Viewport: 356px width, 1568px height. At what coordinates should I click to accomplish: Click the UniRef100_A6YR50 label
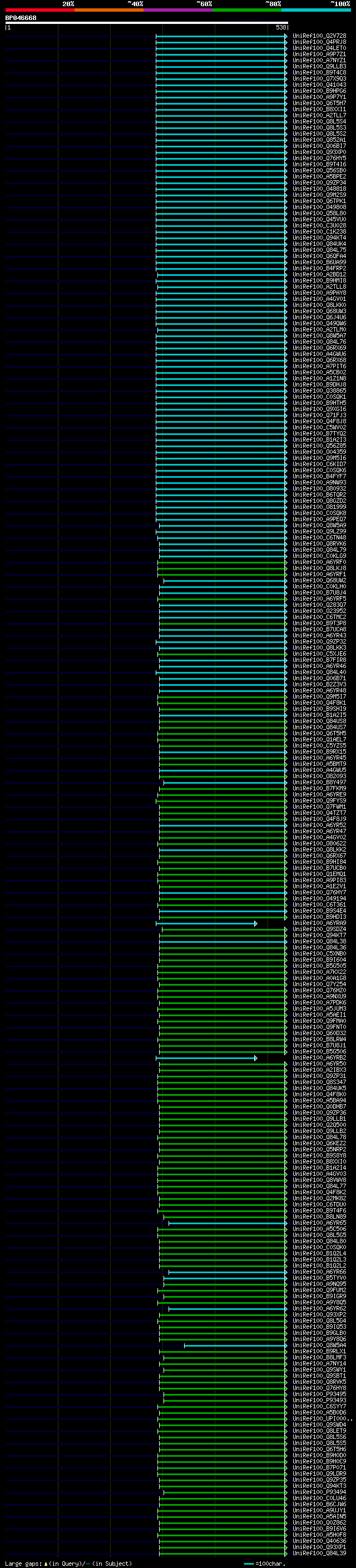pyautogui.click(x=319, y=1064)
